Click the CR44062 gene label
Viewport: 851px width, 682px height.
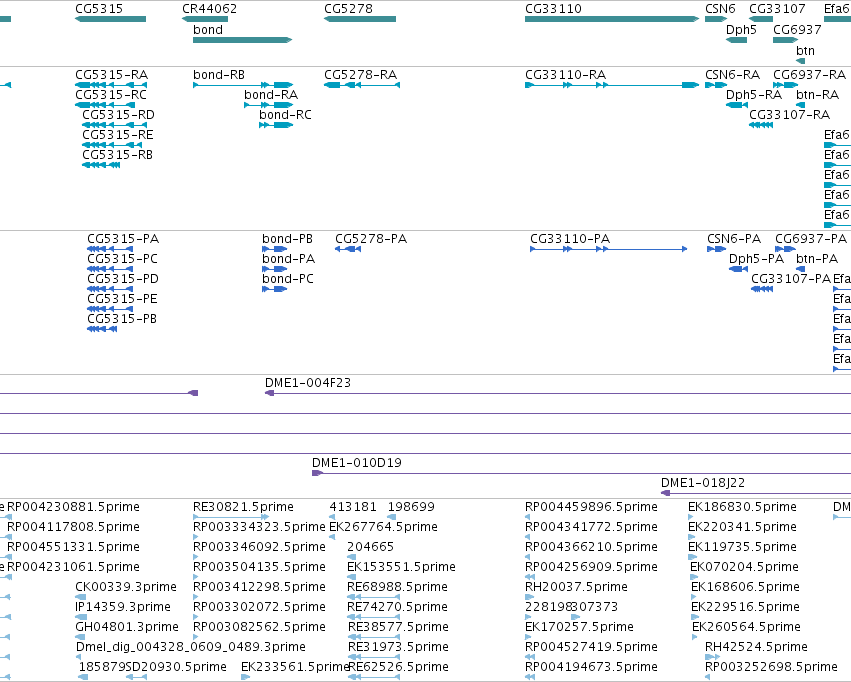[x=209, y=9]
